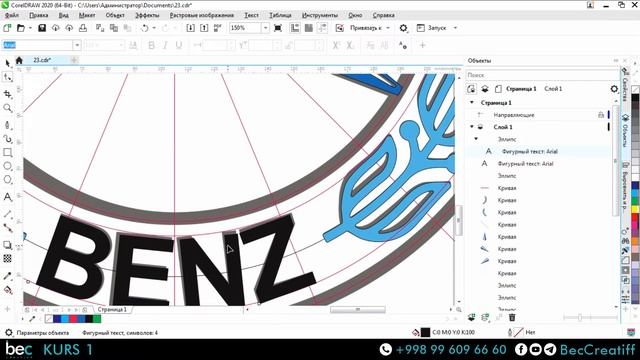The width and height of the screenshot is (640, 360).
Task: Go to the Welcome home tab icon
Action: point(19,60)
